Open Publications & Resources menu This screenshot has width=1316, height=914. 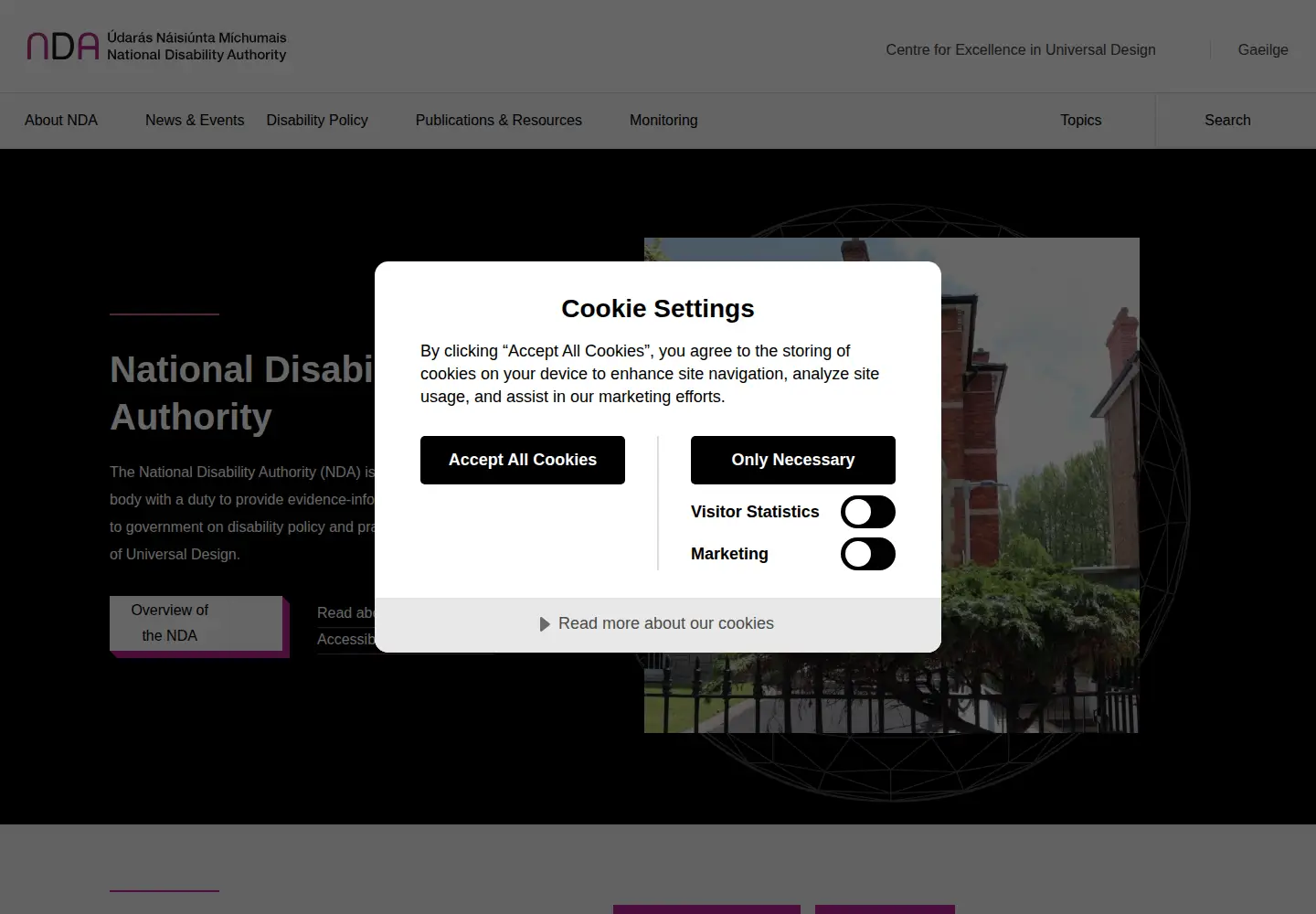tap(499, 120)
